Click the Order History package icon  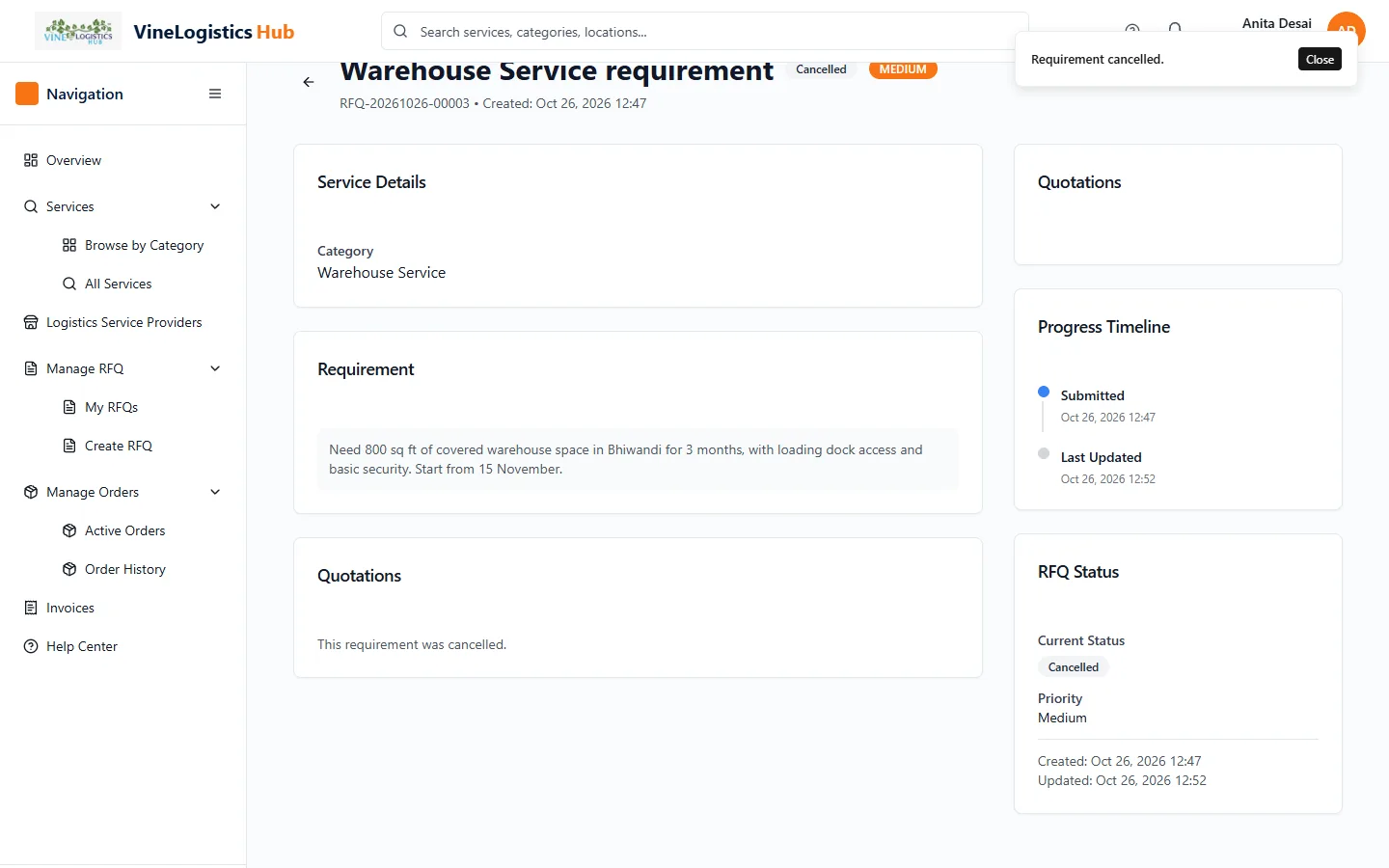click(69, 569)
